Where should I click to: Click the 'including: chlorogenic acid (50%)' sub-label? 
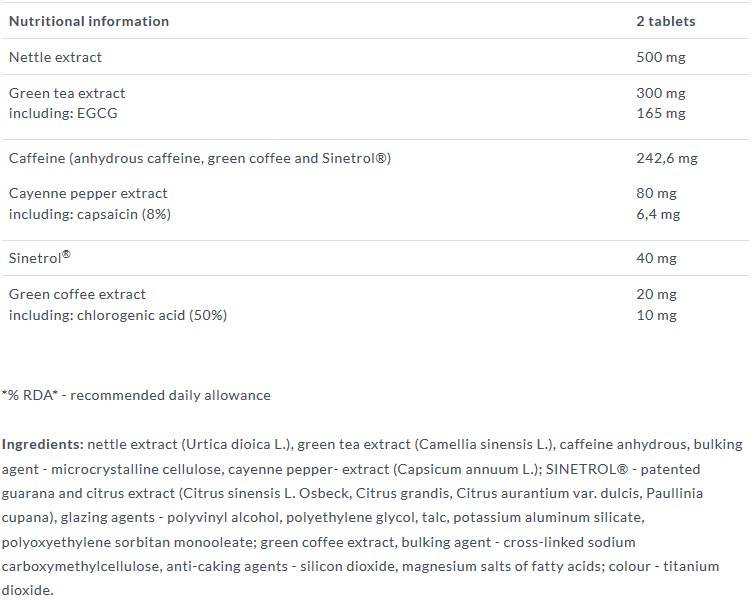pyautogui.click(x=118, y=315)
